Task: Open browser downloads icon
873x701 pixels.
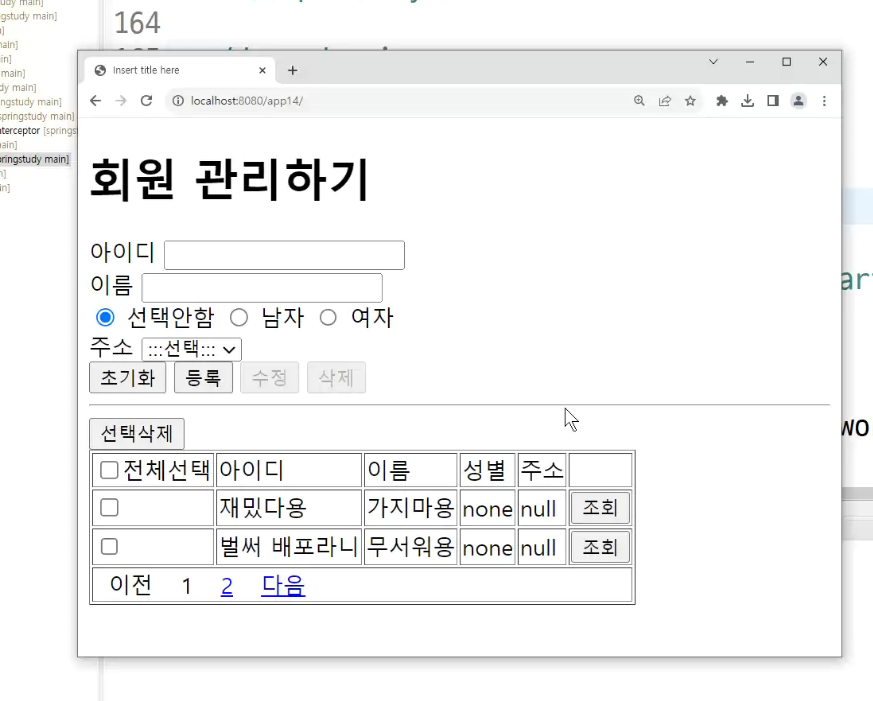Action: point(748,101)
